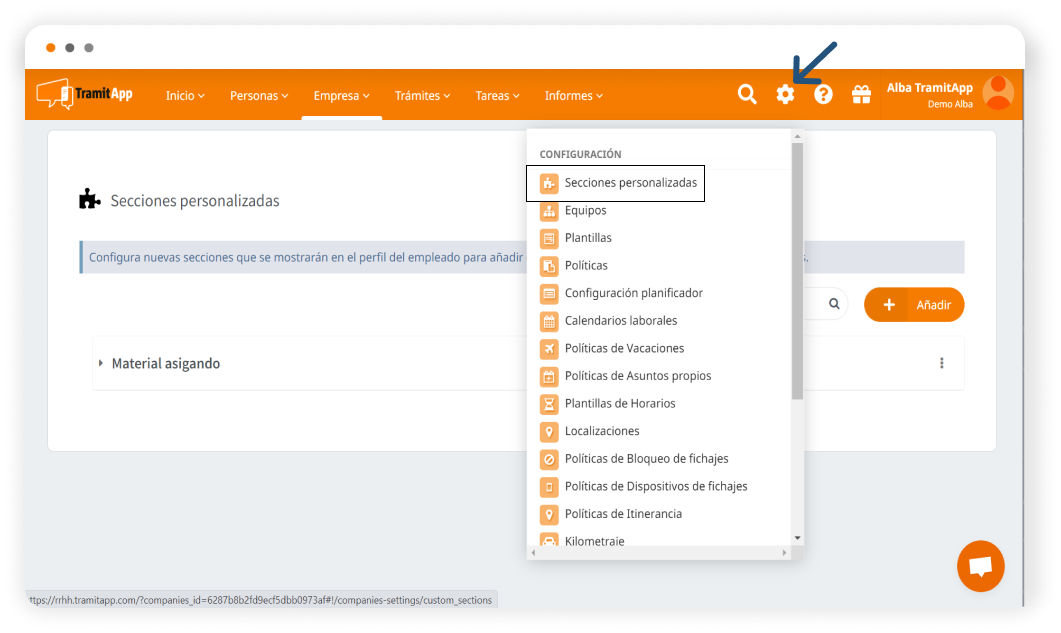Choose Políticas de Vacaciones from menu
Image resolution: width=1061 pixels, height=633 pixels.
pyautogui.click(x=624, y=348)
